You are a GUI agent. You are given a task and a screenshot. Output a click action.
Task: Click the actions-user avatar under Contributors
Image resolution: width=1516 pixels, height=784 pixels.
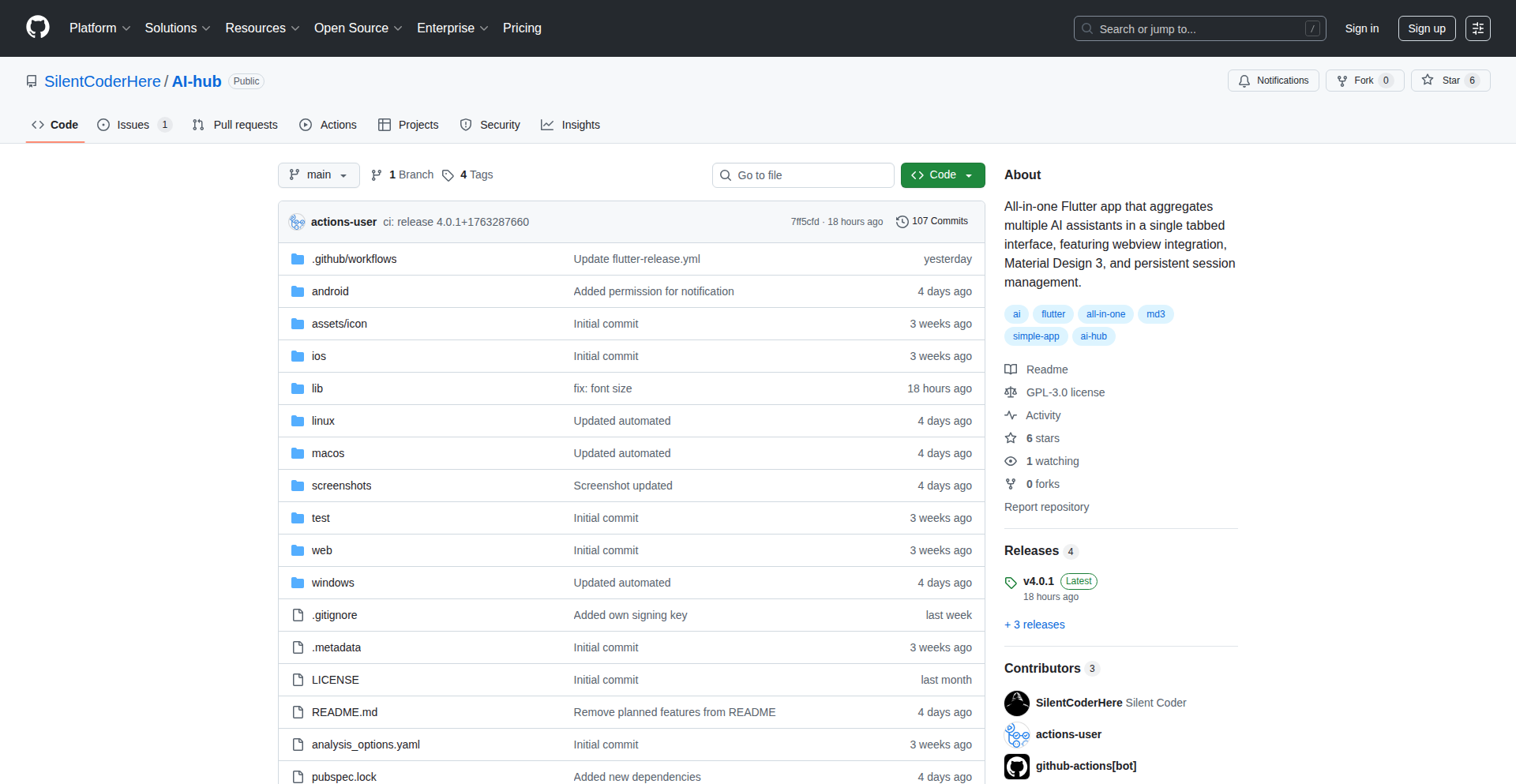(x=1017, y=734)
